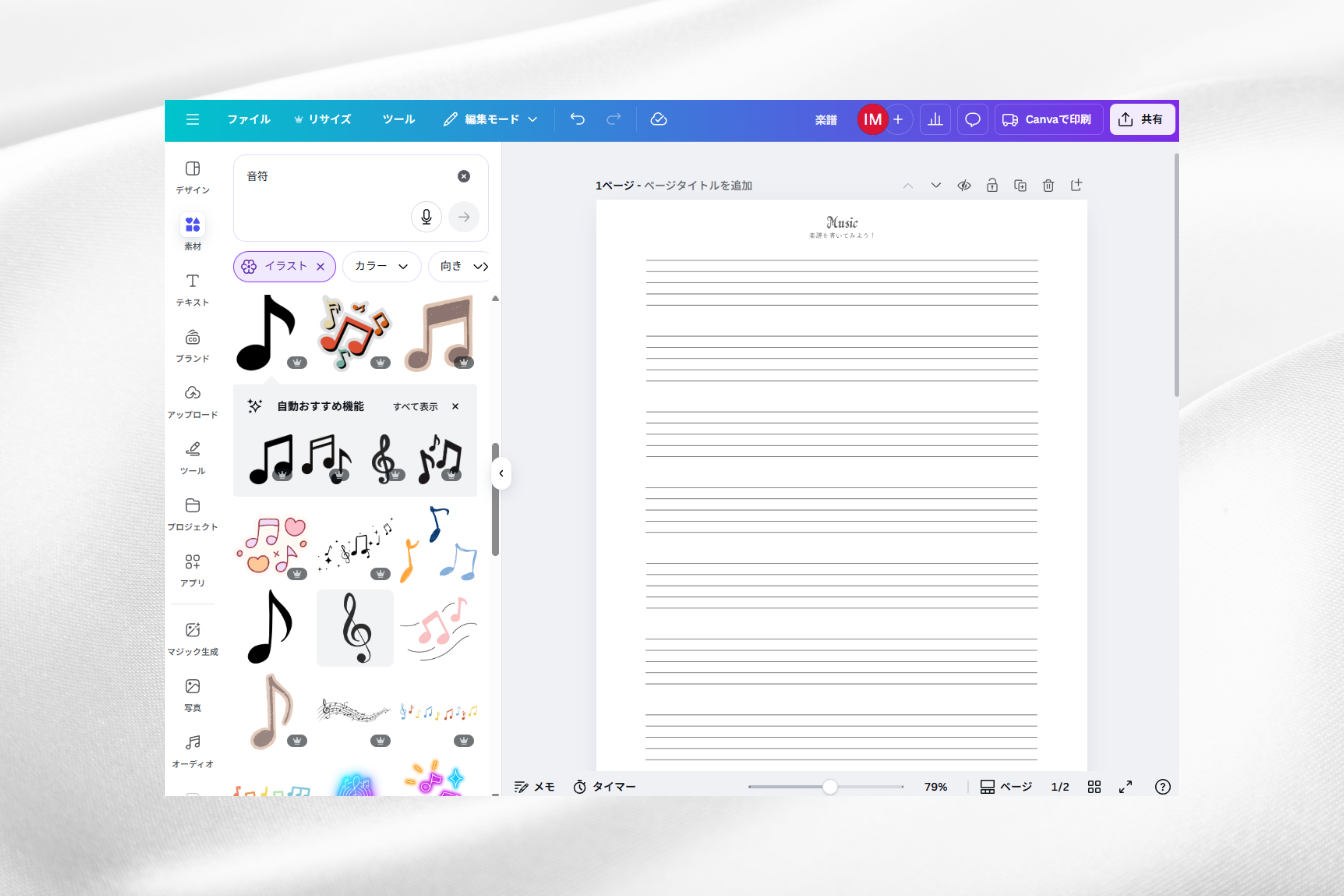Toggle the ページ thumbnails view
The image size is (1344, 896).
(1006, 787)
